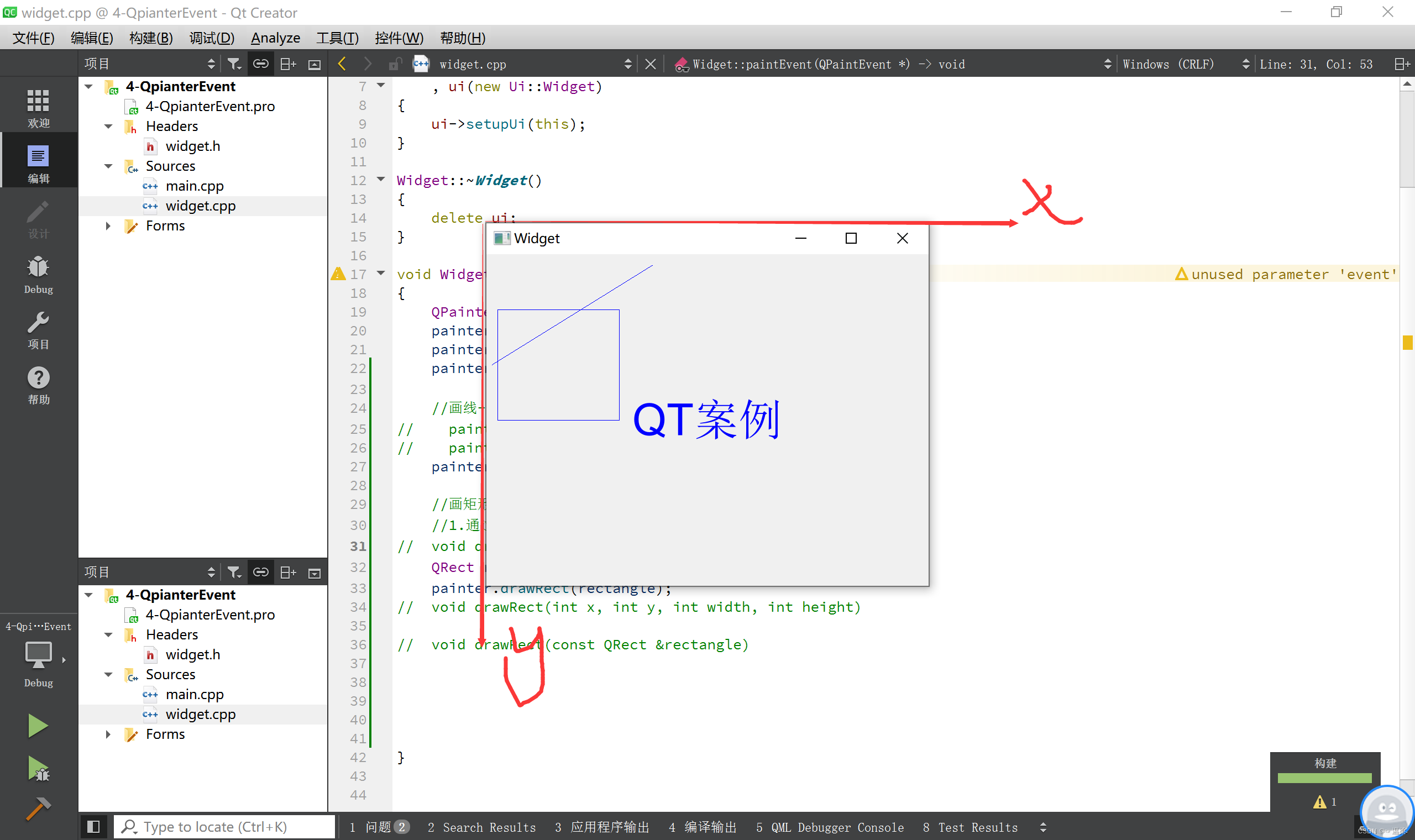Collapse the bottom Sources folder
Viewport: 1415px width, 840px height.
coord(108,674)
